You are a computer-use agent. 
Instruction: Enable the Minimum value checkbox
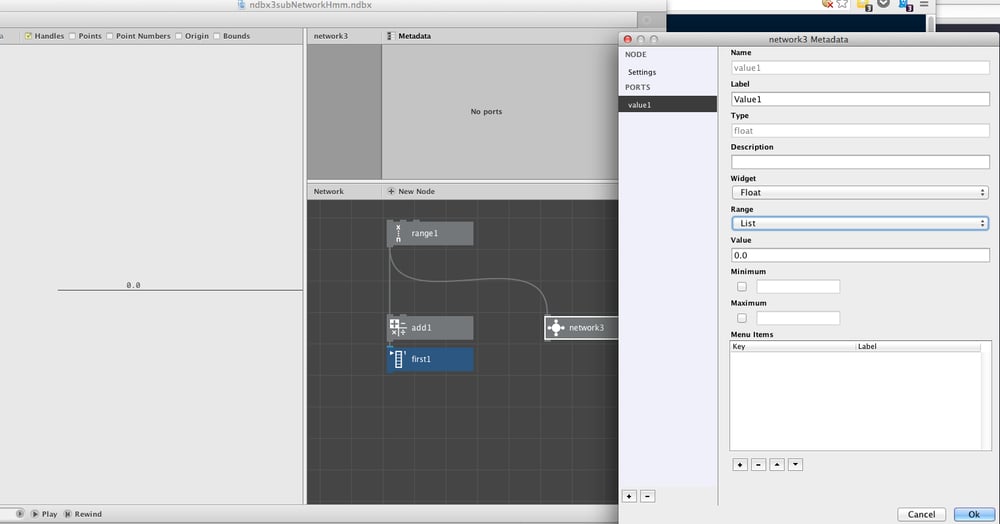pos(742,287)
